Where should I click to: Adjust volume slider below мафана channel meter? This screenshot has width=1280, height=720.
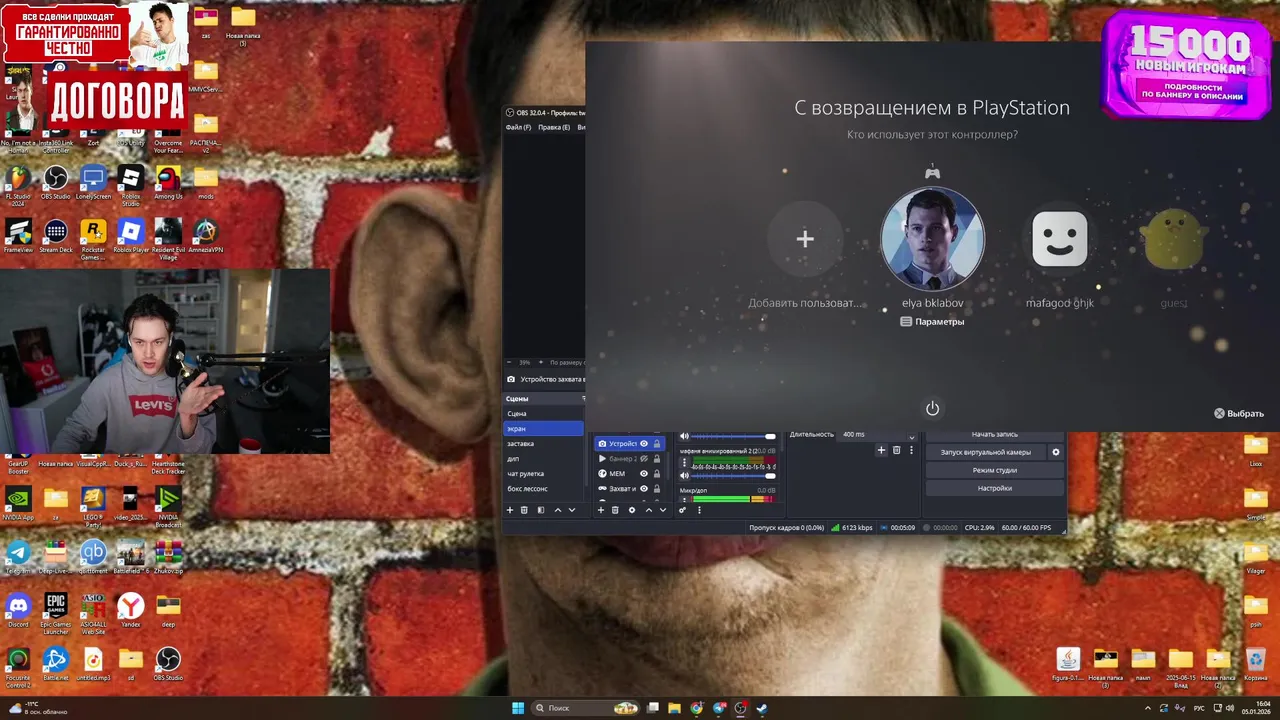734,476
